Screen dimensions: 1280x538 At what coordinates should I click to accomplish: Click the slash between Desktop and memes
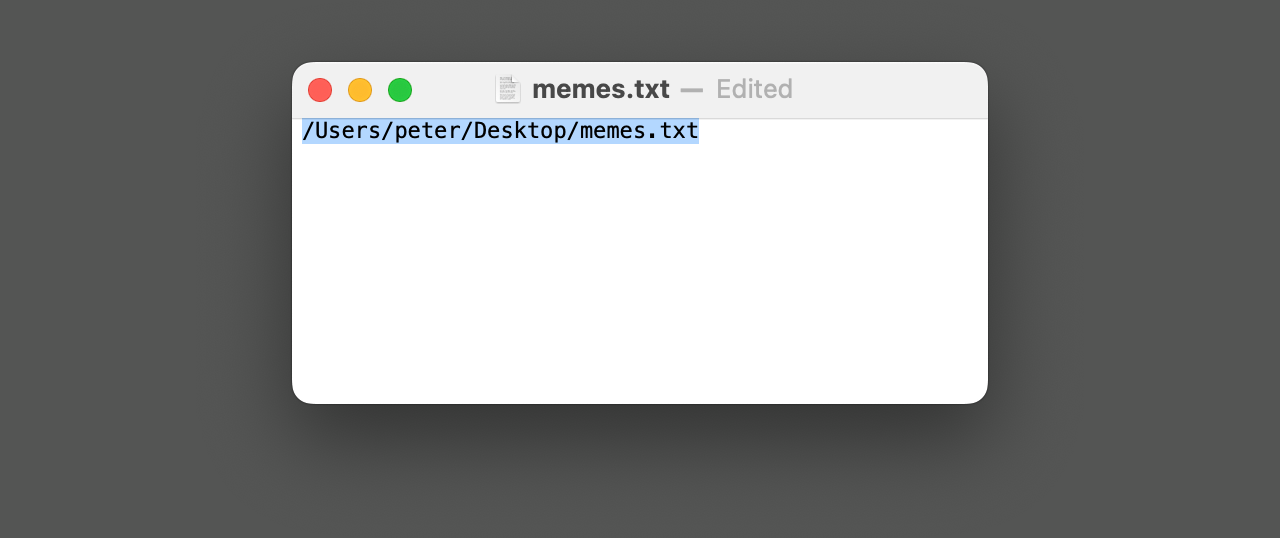coord(573,131)
